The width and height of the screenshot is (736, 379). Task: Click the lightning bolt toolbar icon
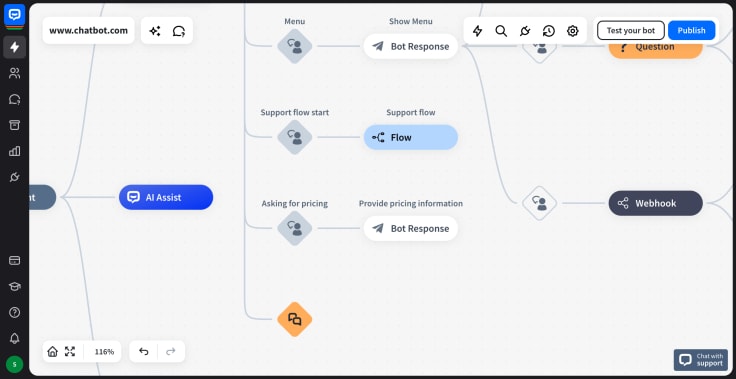[477, 31]
